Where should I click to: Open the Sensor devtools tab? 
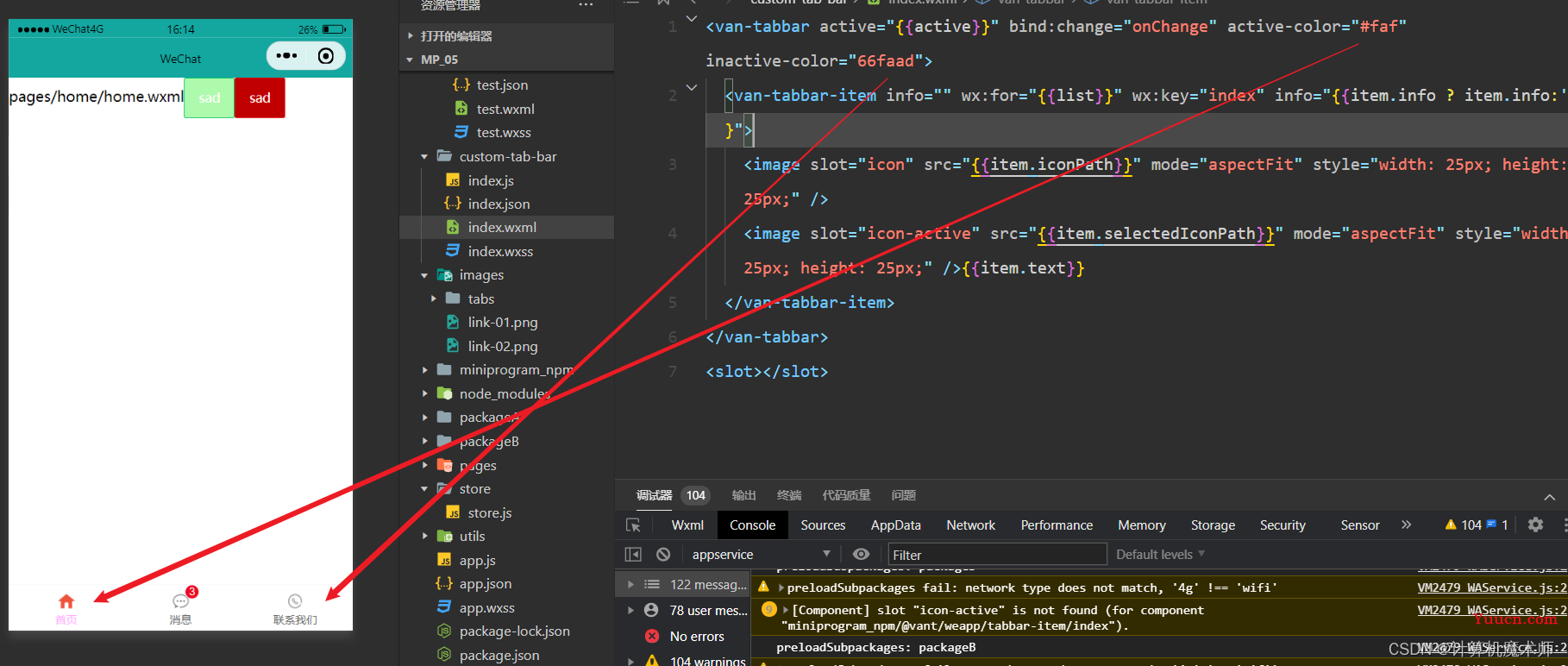(x=1360, y=525)
